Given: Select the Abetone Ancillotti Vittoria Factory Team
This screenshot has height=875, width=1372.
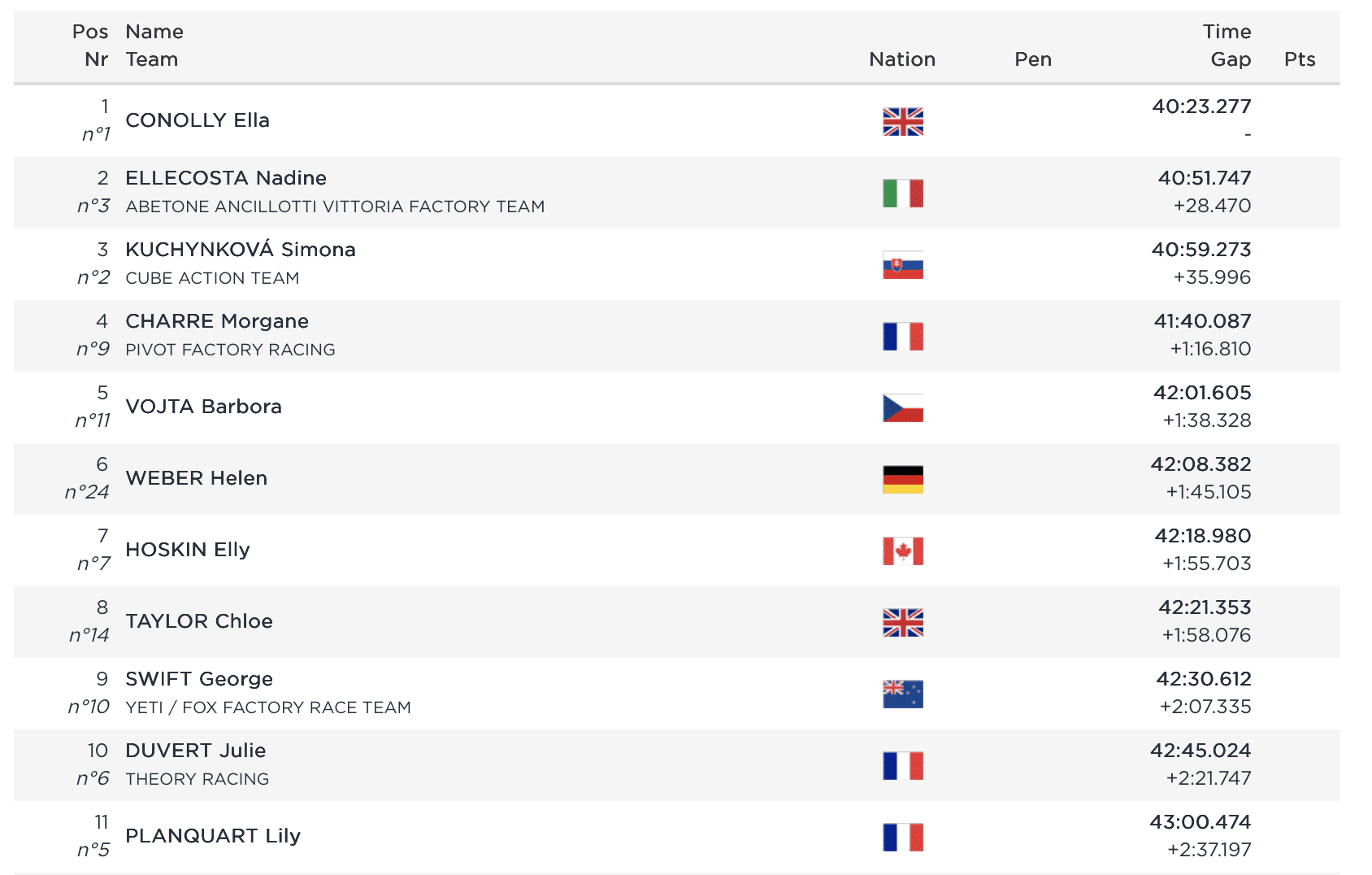Looking at the screenshot, I should (335, 207).
